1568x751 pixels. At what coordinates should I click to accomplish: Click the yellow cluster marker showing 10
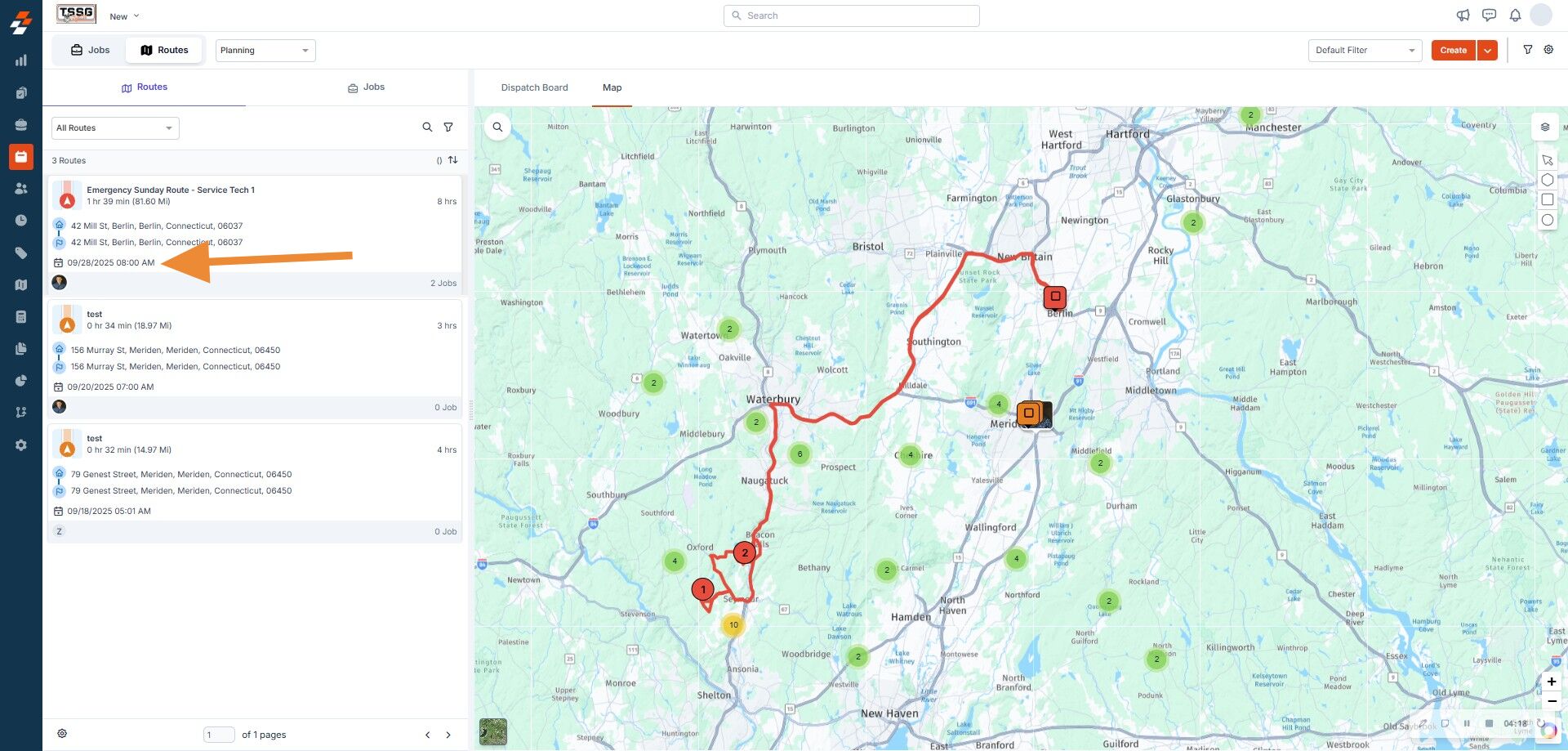733,625
